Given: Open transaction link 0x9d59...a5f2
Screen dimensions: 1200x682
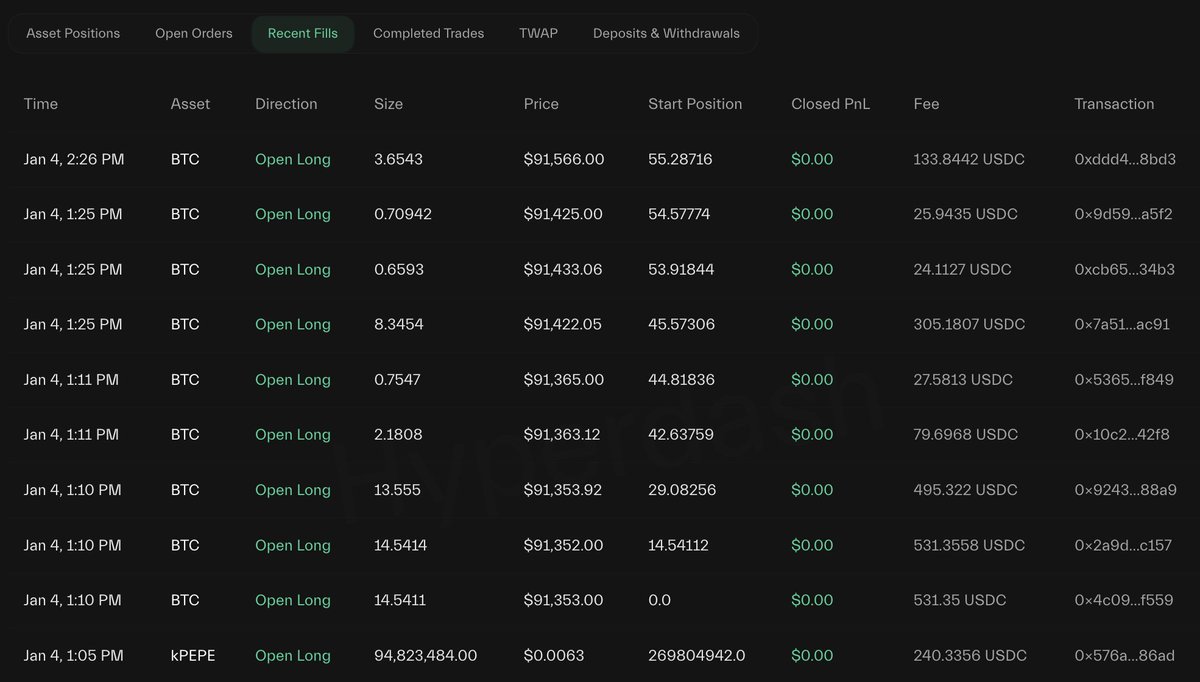Looking at the screenshot, I should coord(1123,214).
